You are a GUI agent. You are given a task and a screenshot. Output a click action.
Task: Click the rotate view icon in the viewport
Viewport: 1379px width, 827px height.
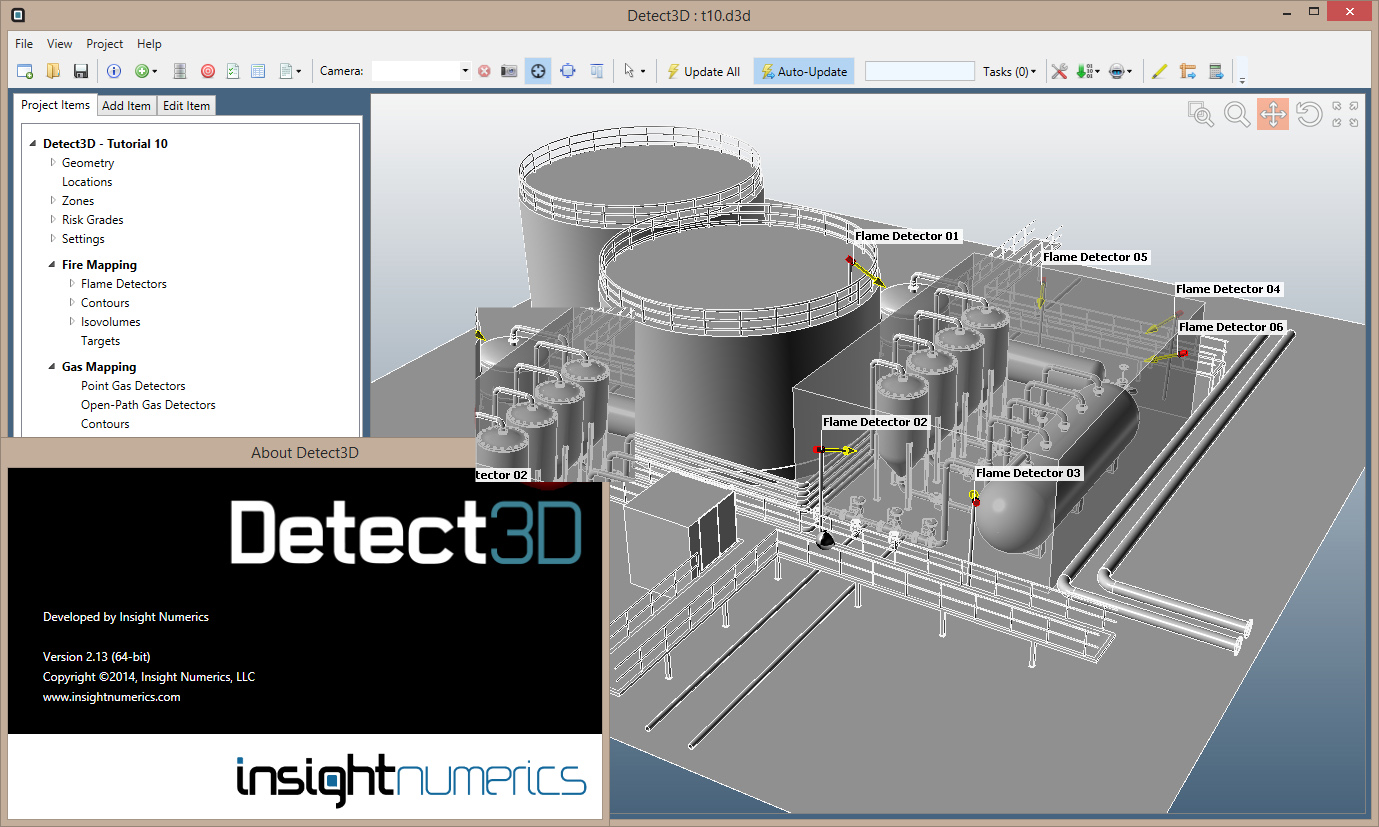pos(1309,113)
